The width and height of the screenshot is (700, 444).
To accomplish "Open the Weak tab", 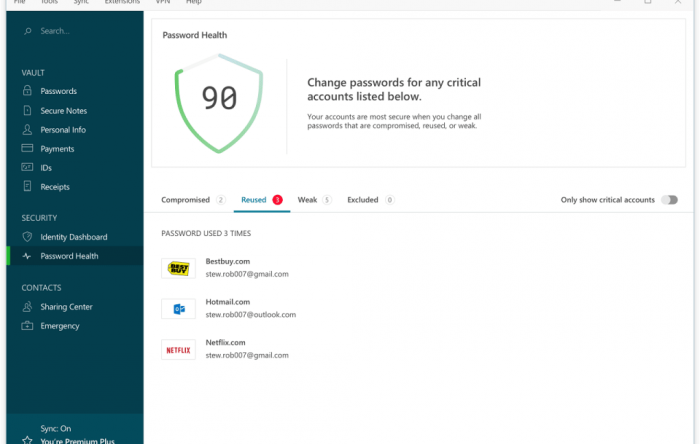I will (314, 199).
